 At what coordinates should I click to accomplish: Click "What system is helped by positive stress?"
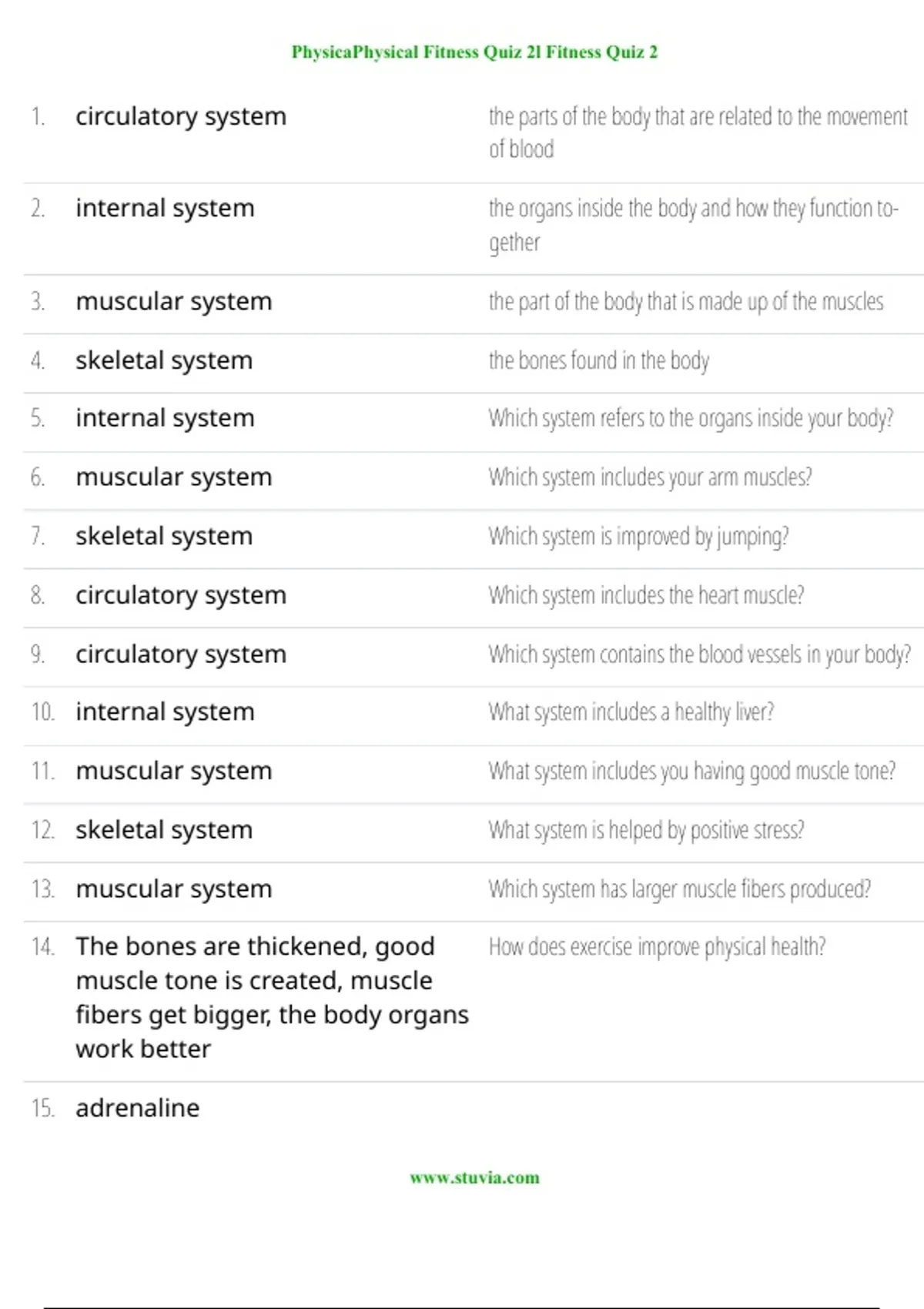[646, 830]
